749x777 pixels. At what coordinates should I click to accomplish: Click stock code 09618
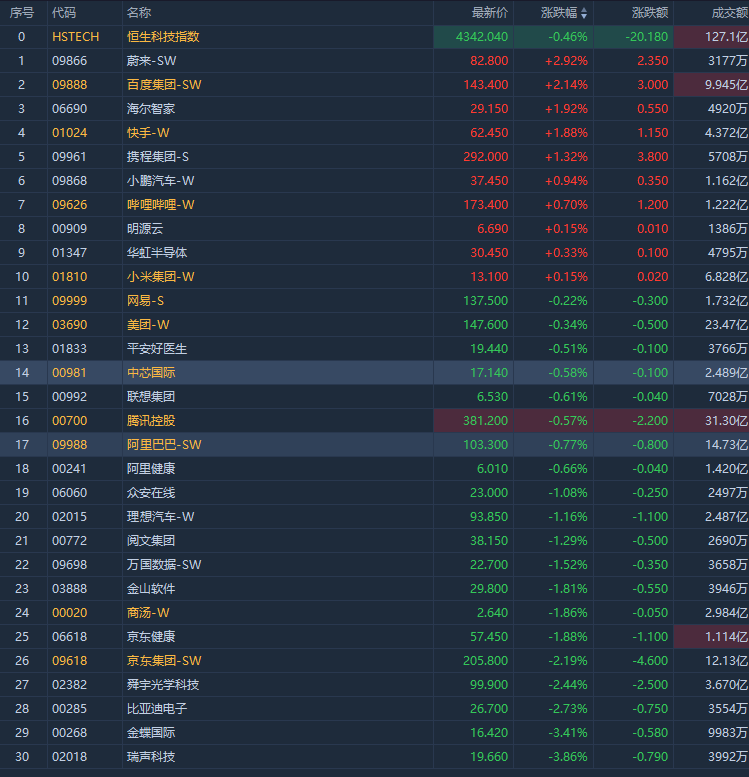[69, 661]
